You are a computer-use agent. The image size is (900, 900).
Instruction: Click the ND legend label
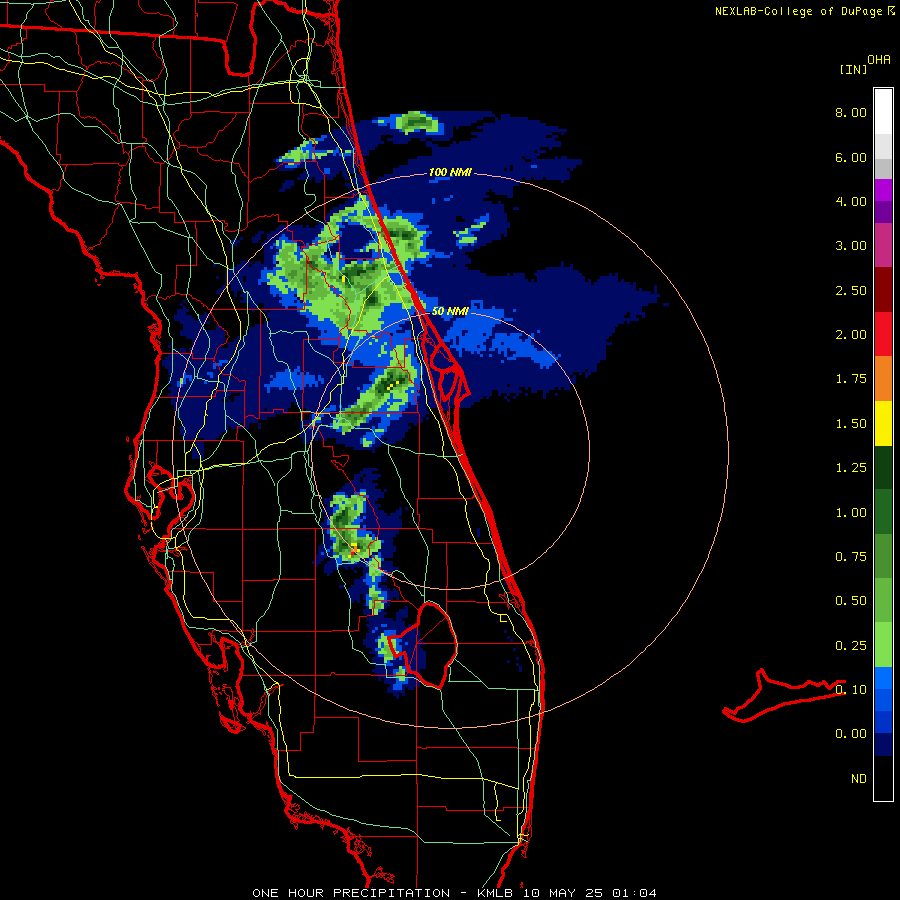[859, 779]
